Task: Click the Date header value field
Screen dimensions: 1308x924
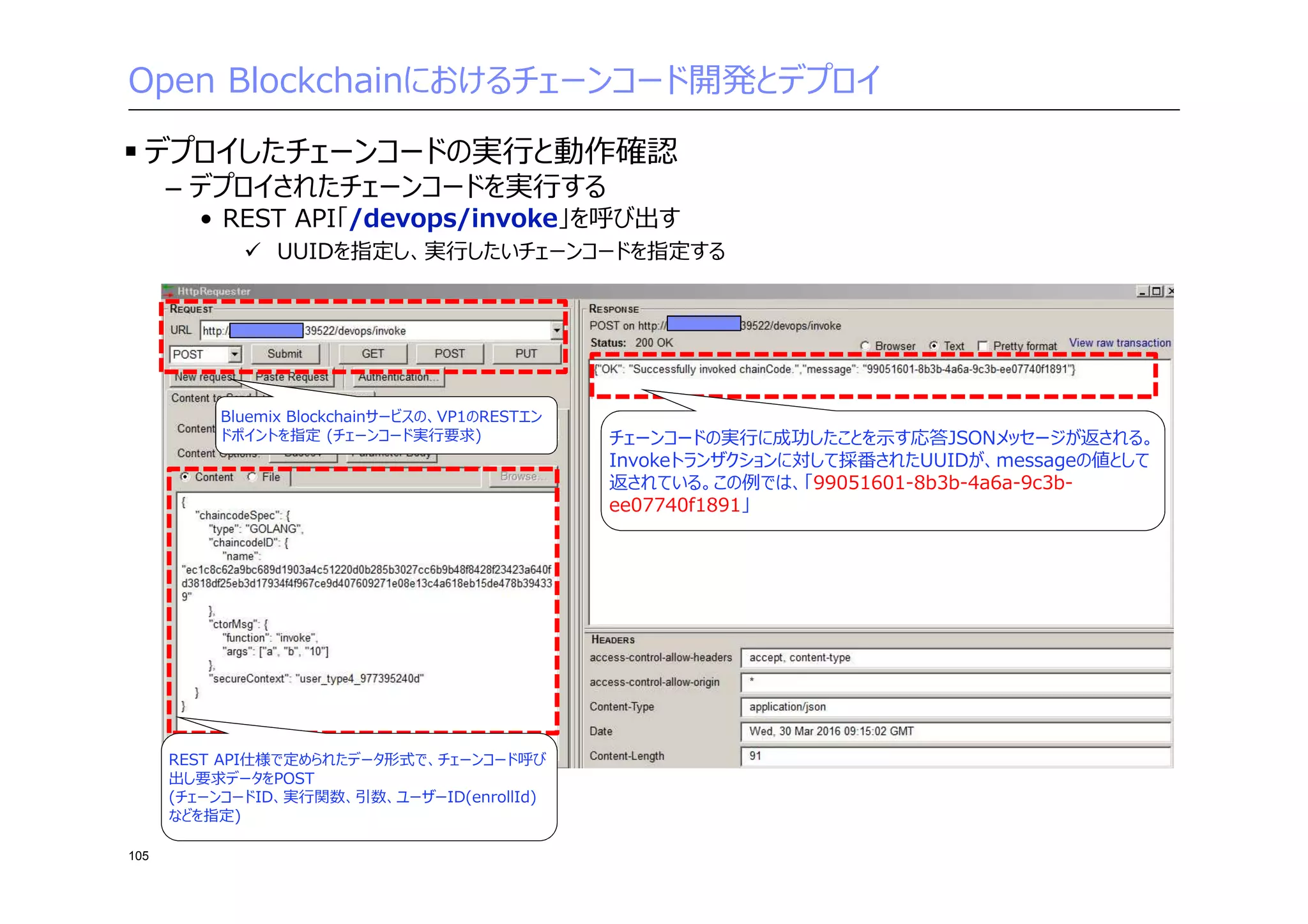Action: point(955,732)
